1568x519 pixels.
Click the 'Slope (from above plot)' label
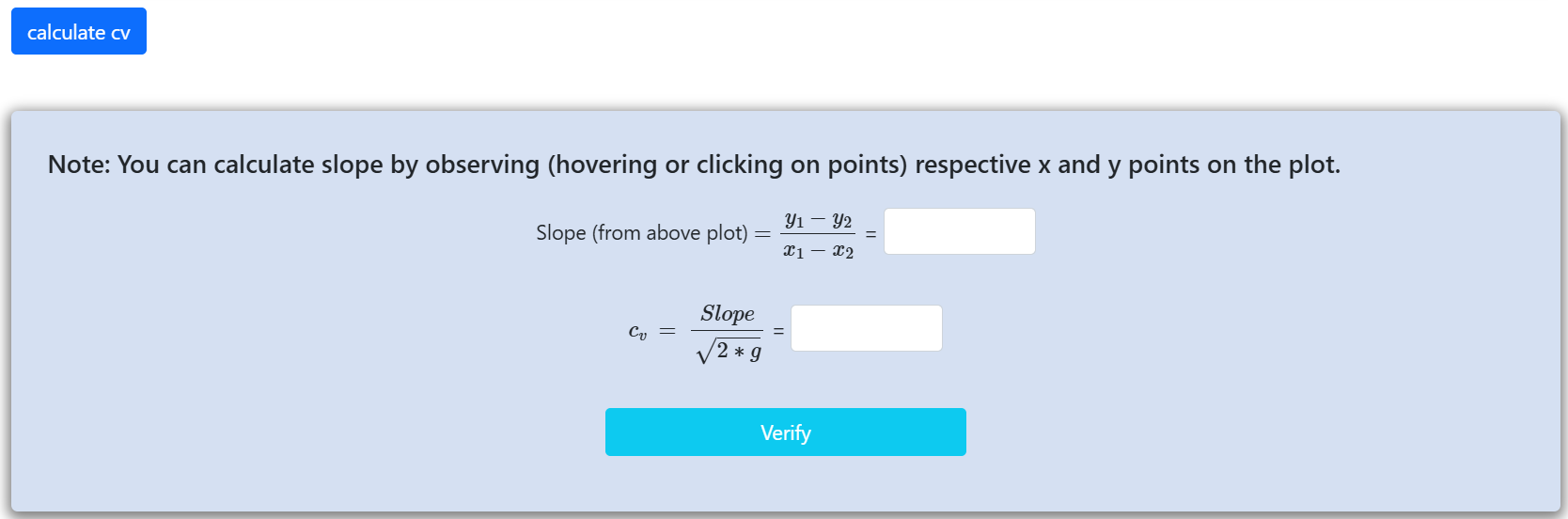(641, 233)
